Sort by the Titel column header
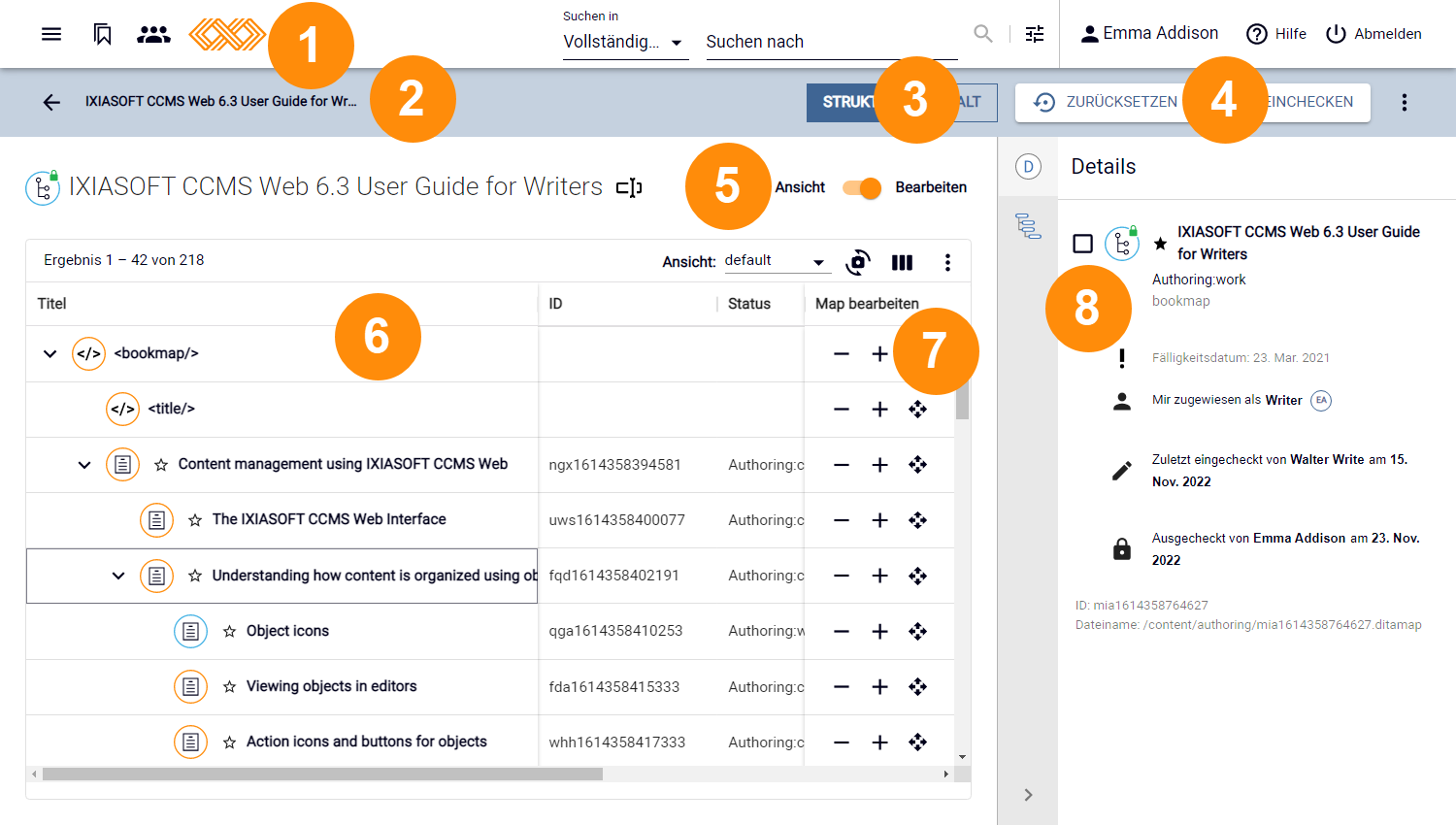 pos(51,304)
